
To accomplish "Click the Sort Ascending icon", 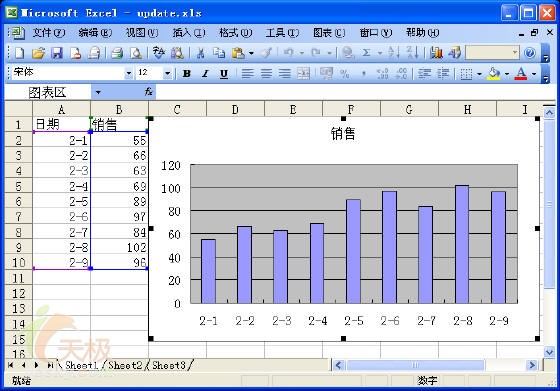I will pyautogui.click(x=394, y=53).
